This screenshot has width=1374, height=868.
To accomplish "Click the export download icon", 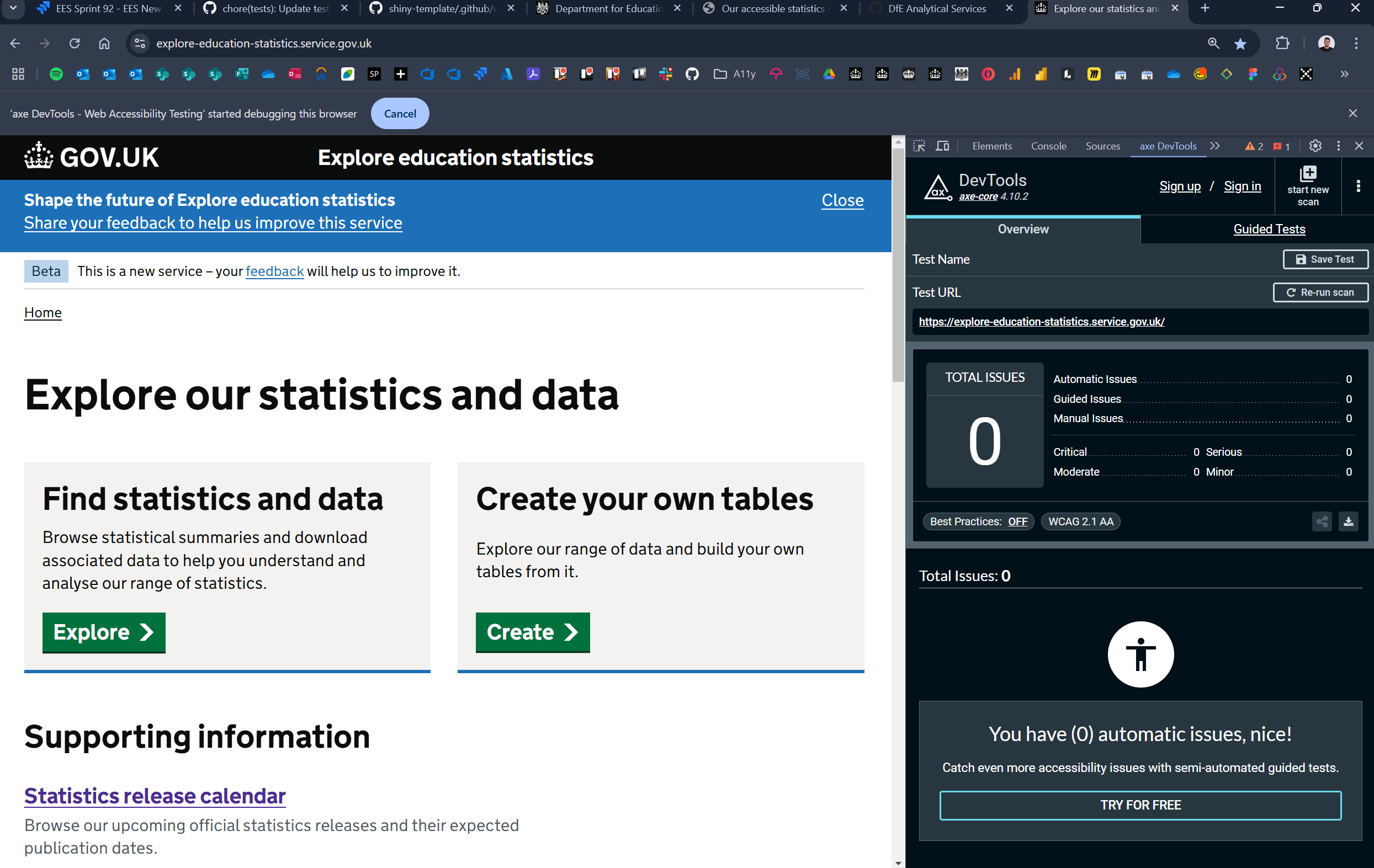I will pyautogui.click(x=1348, y=521).
